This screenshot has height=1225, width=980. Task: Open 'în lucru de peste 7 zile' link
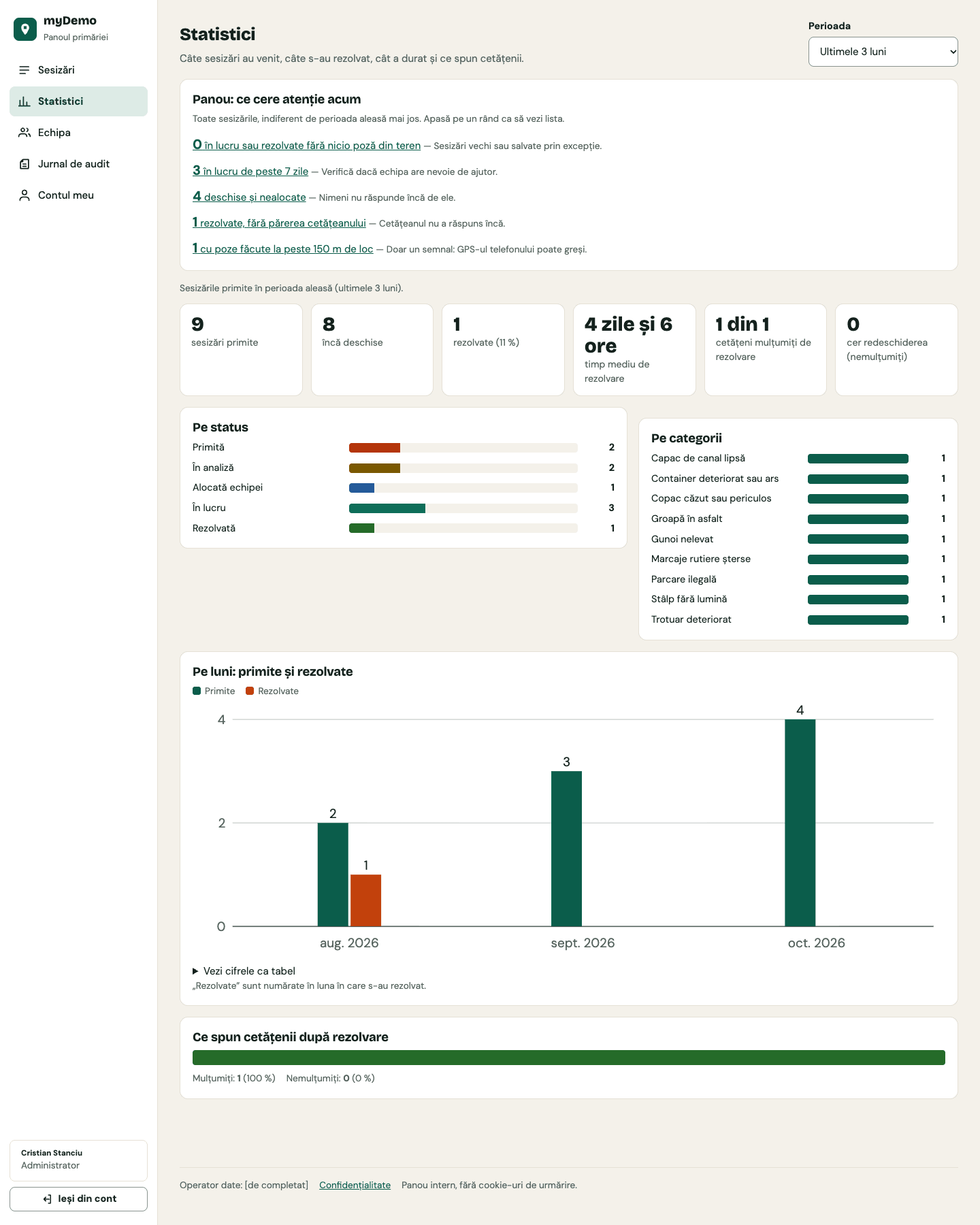coord(250,171)
